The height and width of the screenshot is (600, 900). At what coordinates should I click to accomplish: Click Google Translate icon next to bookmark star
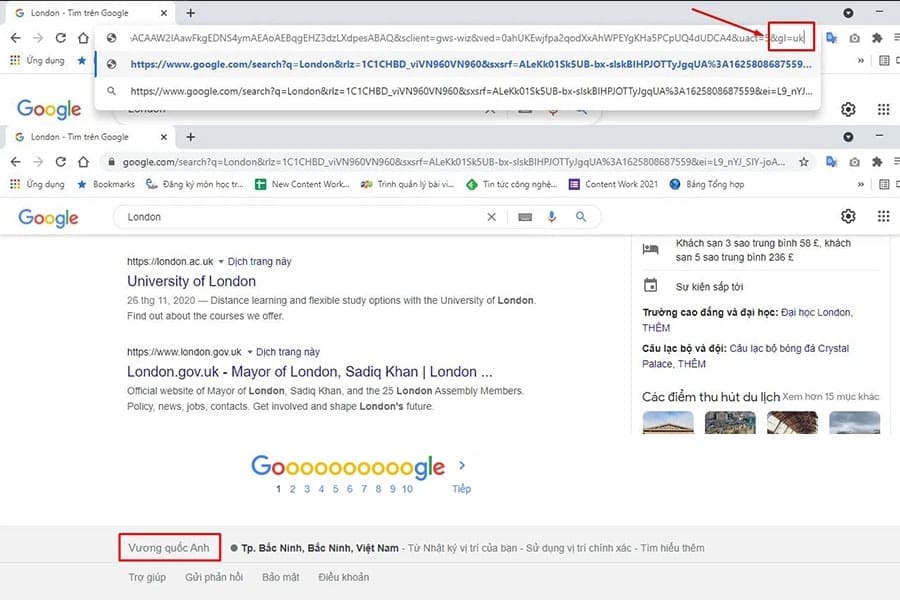831,162
